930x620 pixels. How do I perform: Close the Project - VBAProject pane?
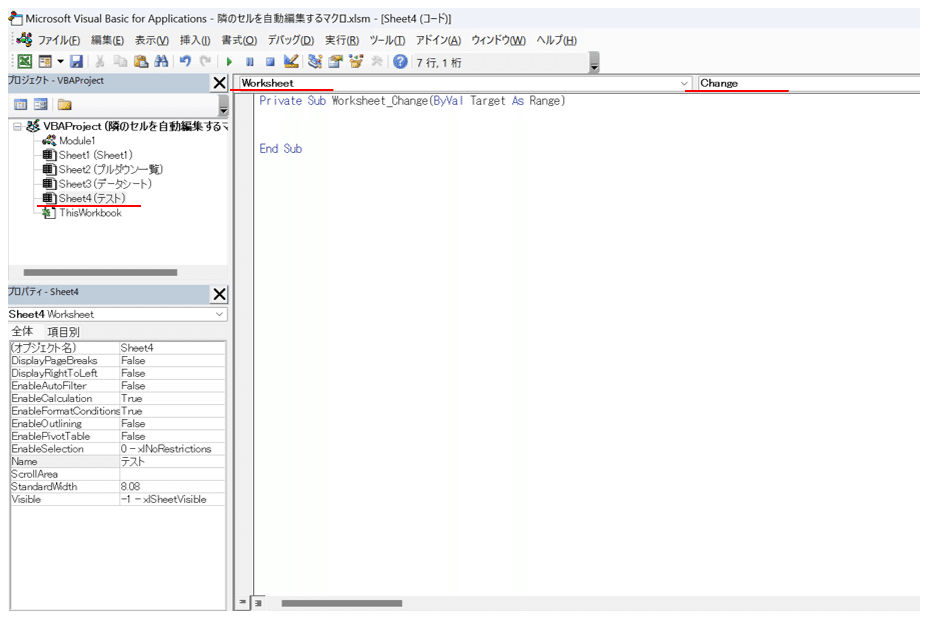[219, 83]
